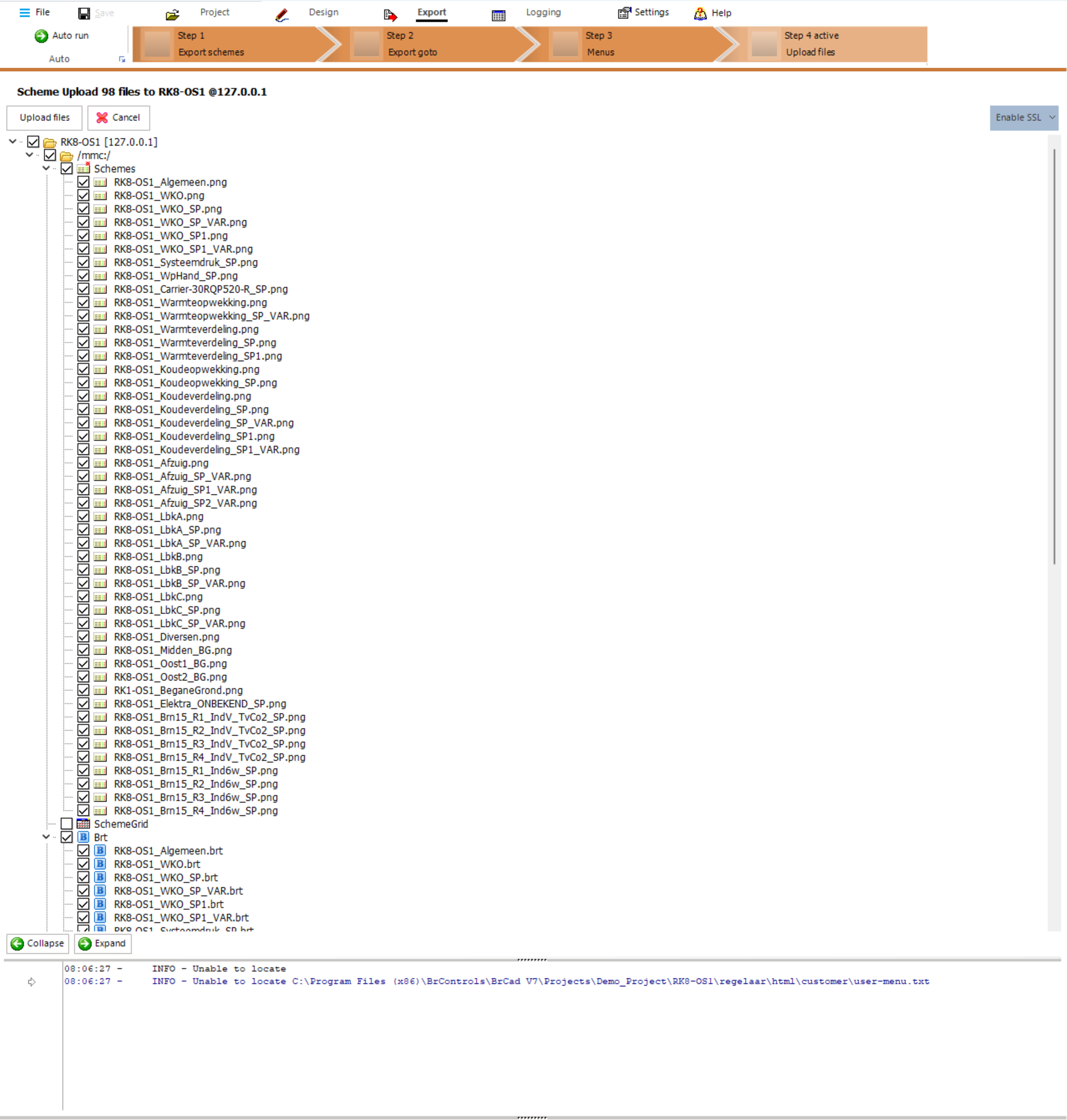The image size is (1067, 1120).
Task: Click the splitter grip above the log pane
Action: [532, 960]
